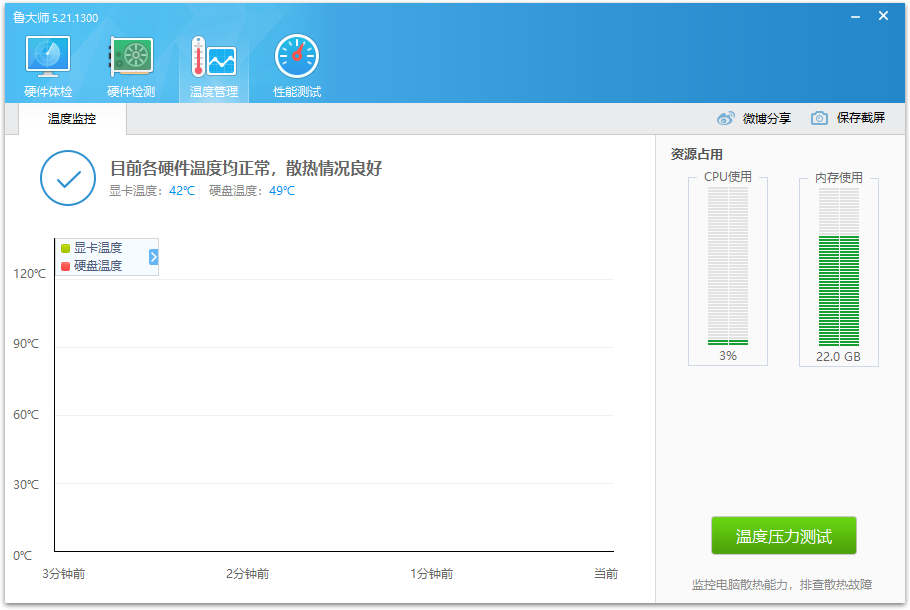
Task: Start the 温度压力测试 stress test
Action: [783, 535]
